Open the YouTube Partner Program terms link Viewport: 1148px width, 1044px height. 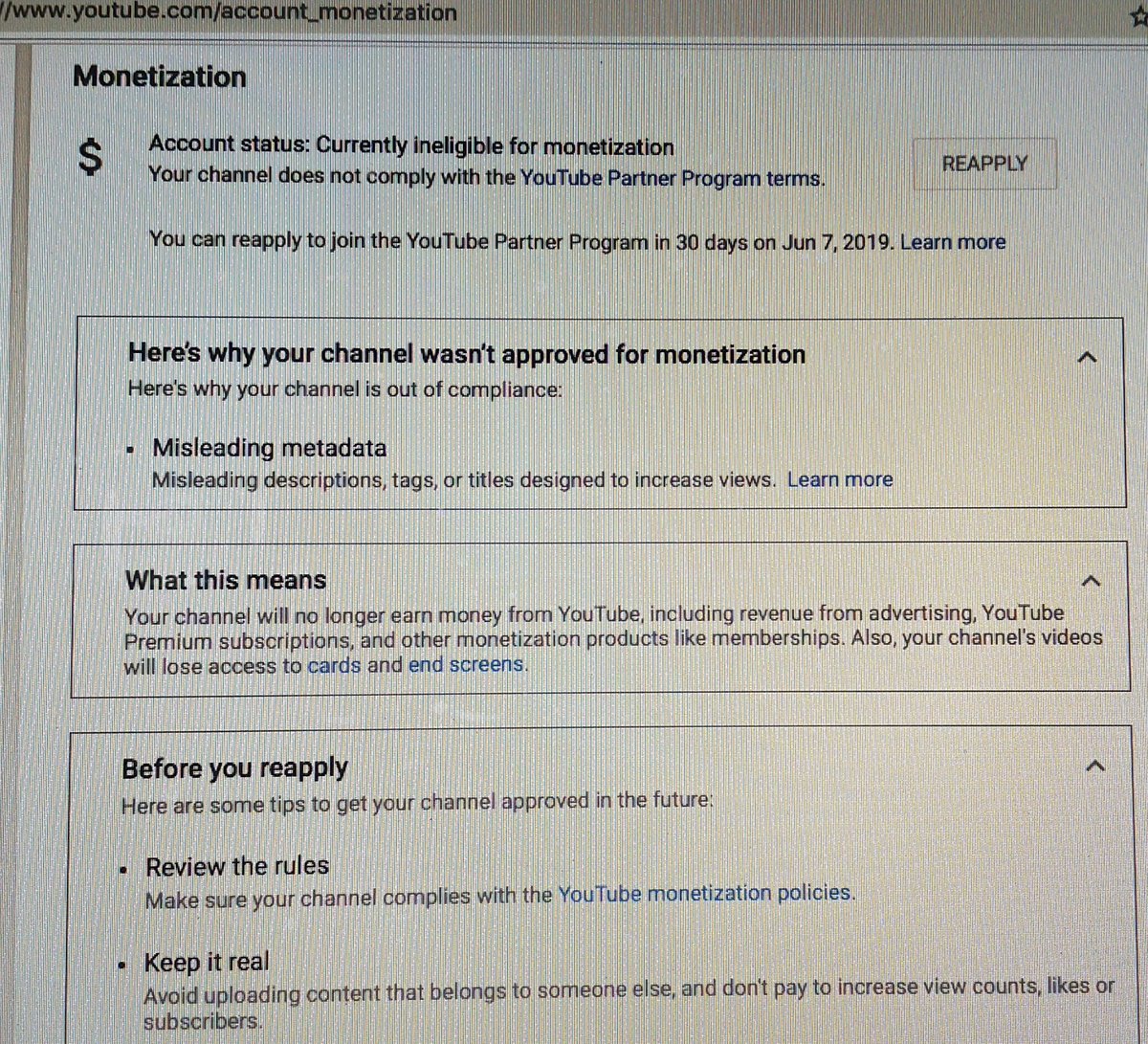pyautogui.click(x=672, y=178)
